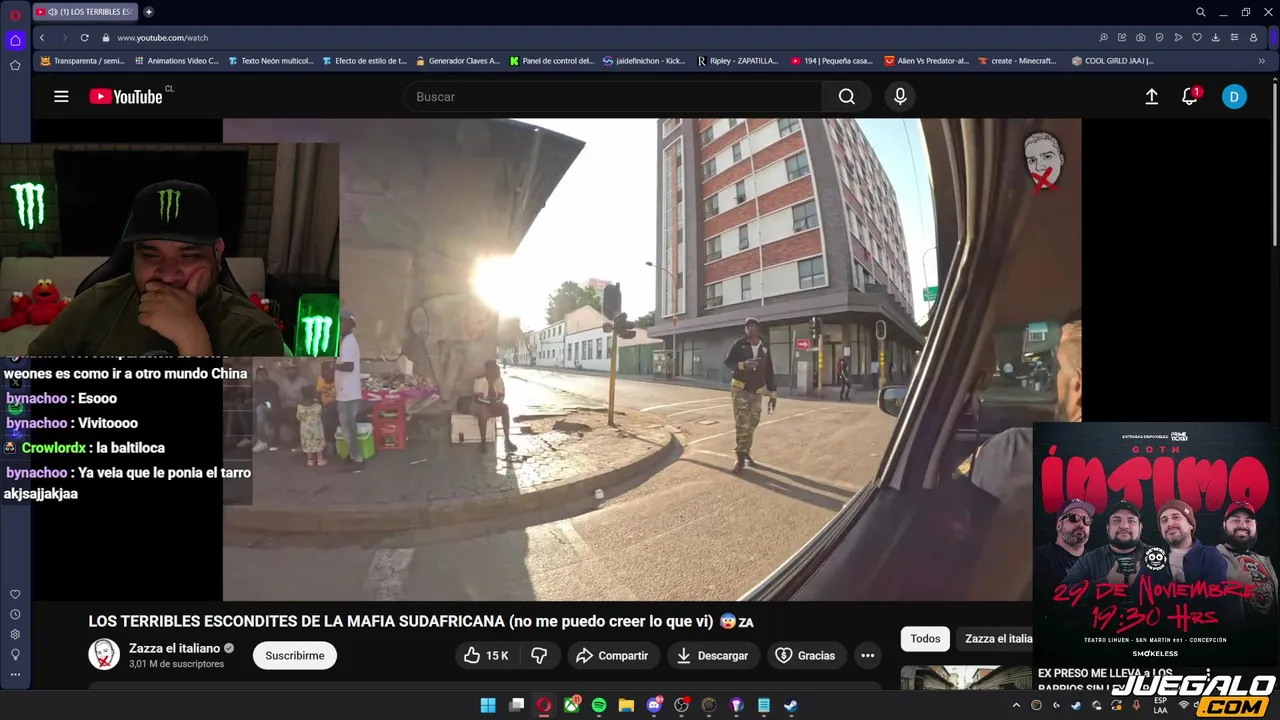Select the "Zazza el italiano" filter chip
Viewport: 1280px width, 720px height.
click(x=998, y=638)
